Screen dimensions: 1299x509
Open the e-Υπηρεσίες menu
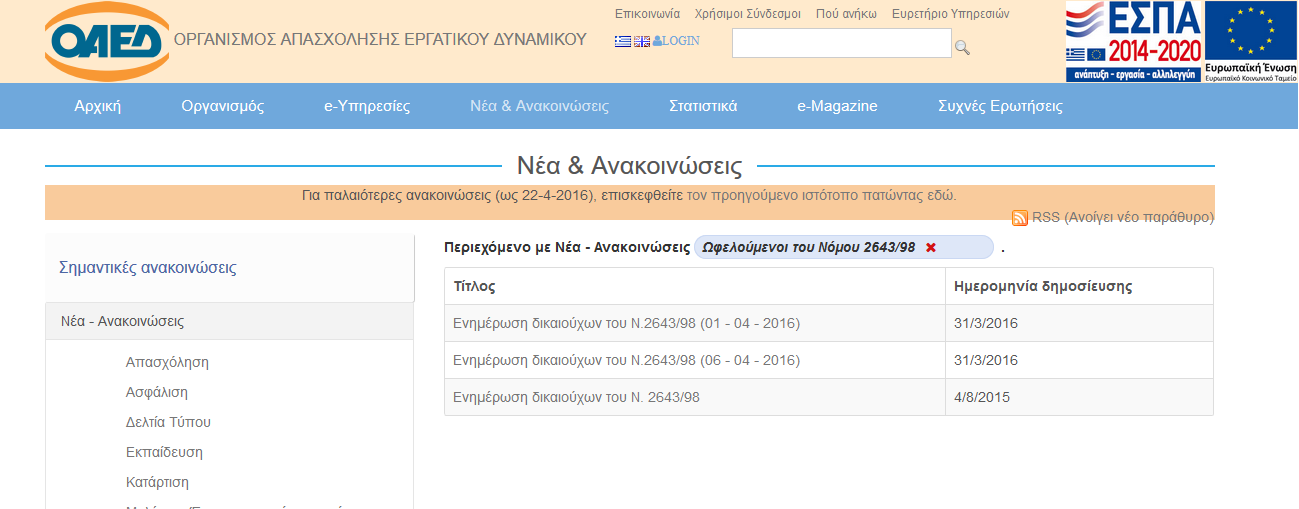(x=367, y=106)
